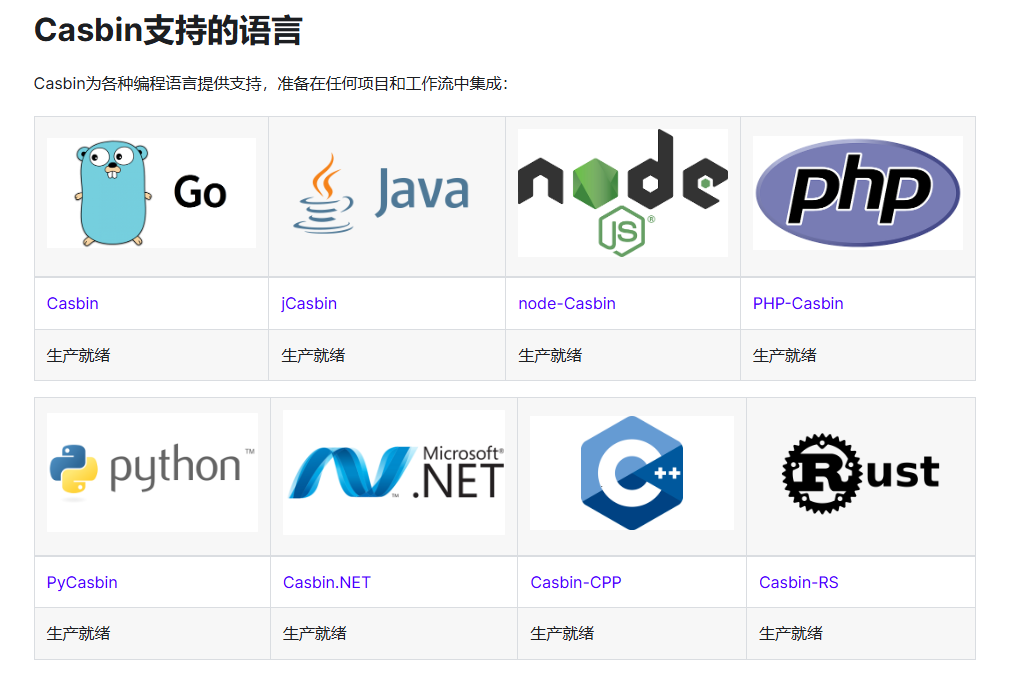Viewport: 1010px width, 676px height.
Task: Click the Java logo image
Action: (386, 192)
